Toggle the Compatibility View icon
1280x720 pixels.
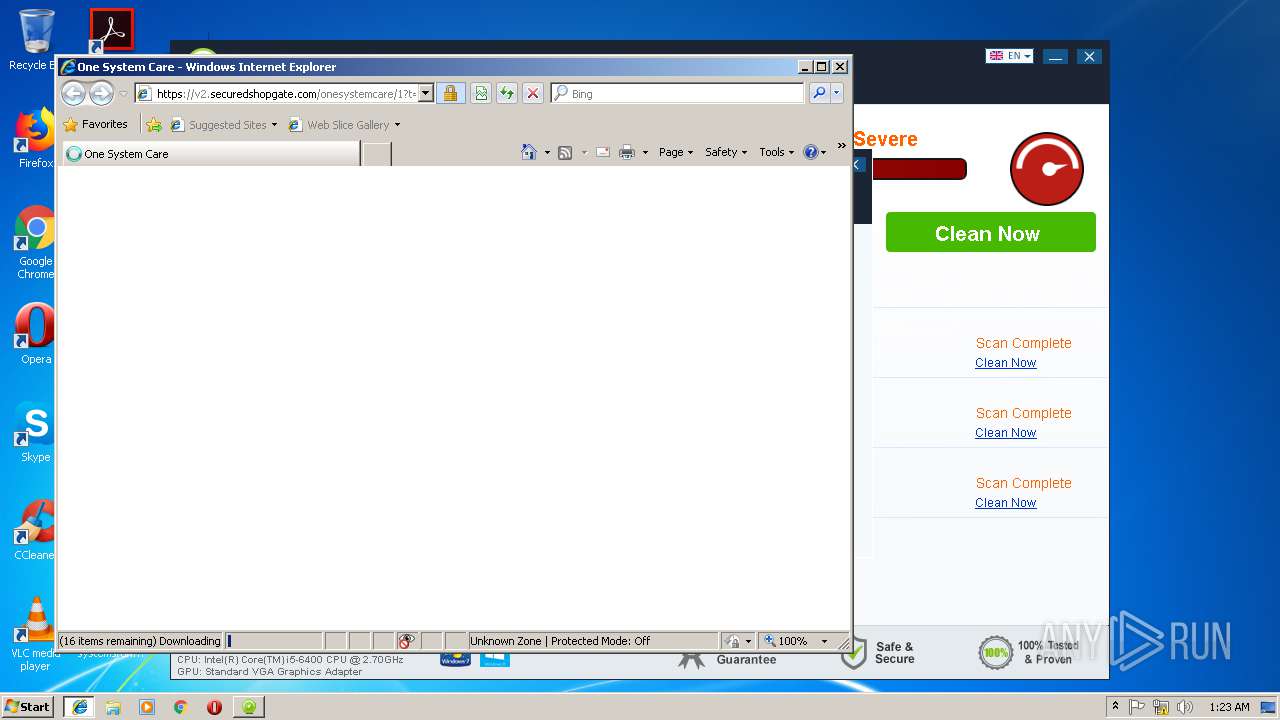click(481, 93)
